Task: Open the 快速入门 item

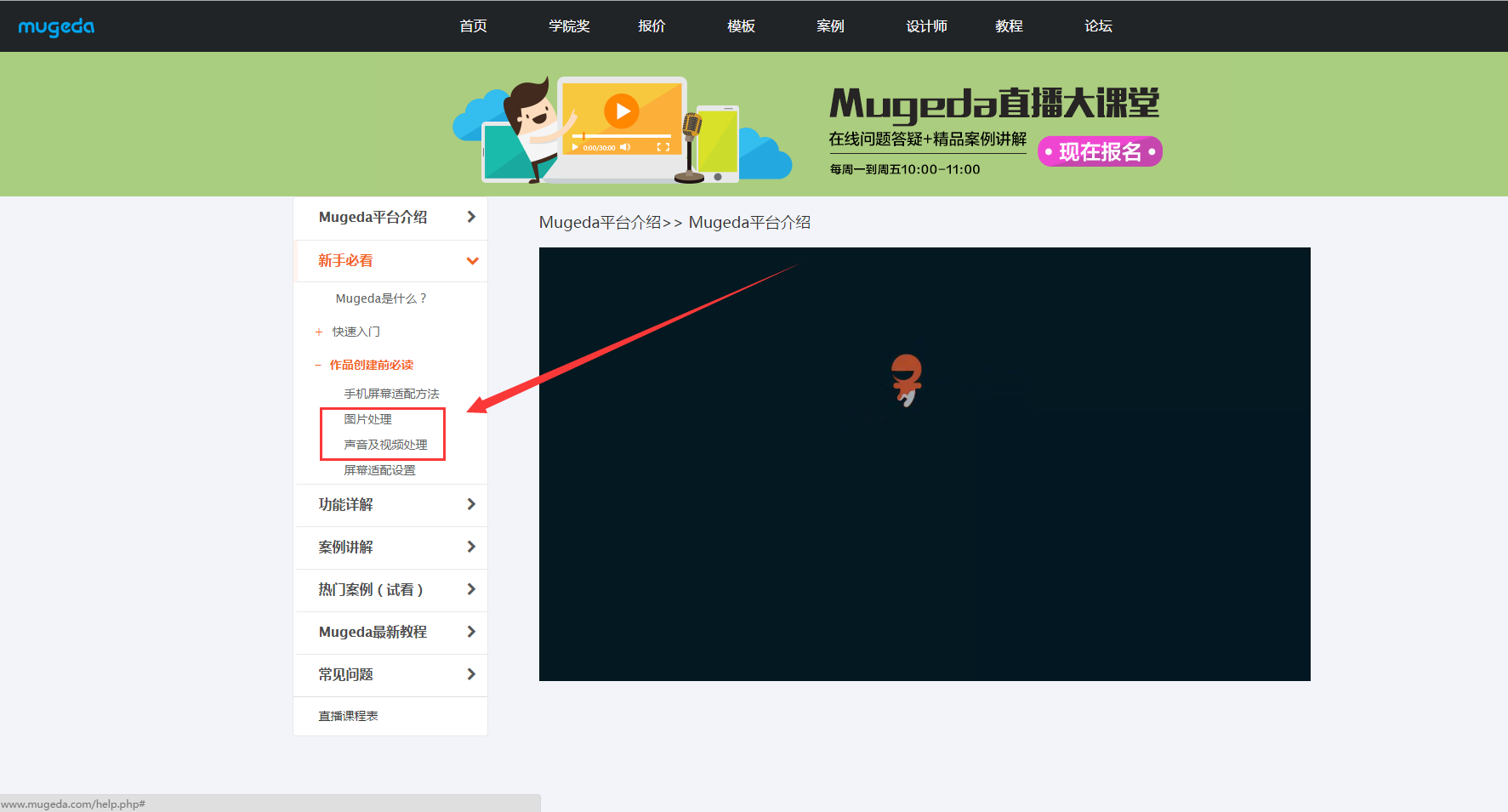Action: (356, 332)
